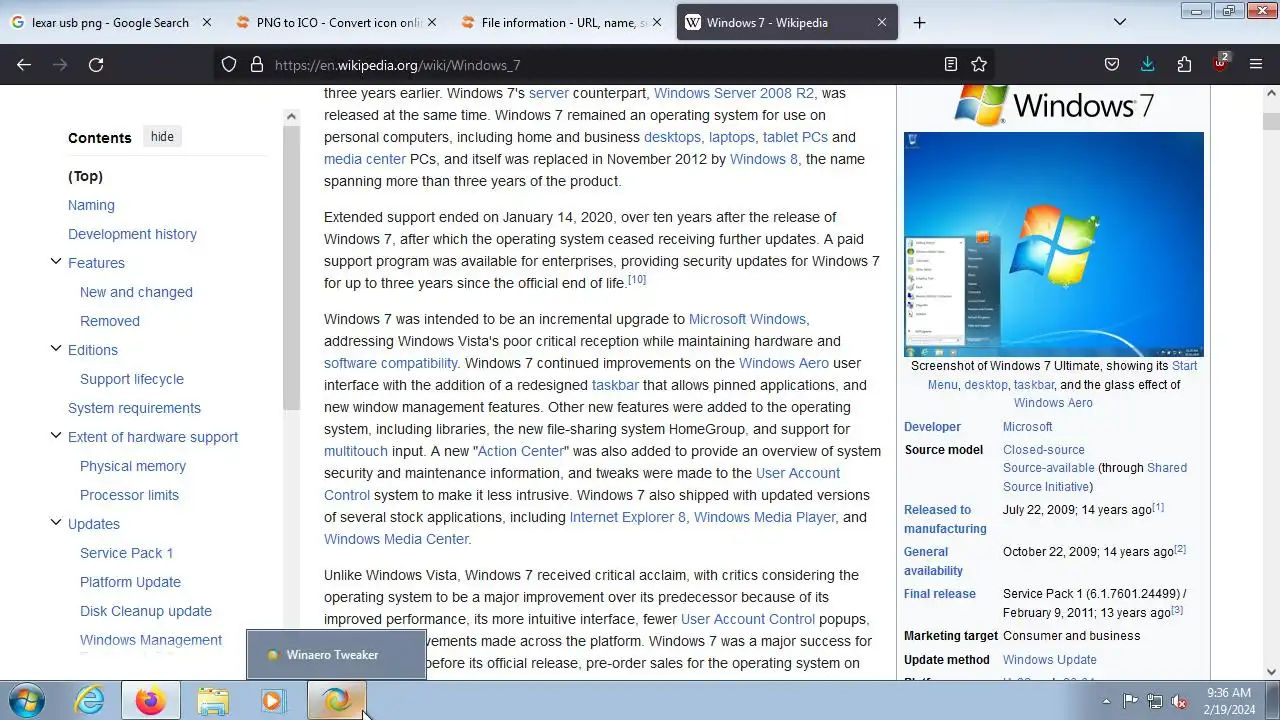Open the Pocket save icon
The image size is (1280, 720).
click(1112, 64)
